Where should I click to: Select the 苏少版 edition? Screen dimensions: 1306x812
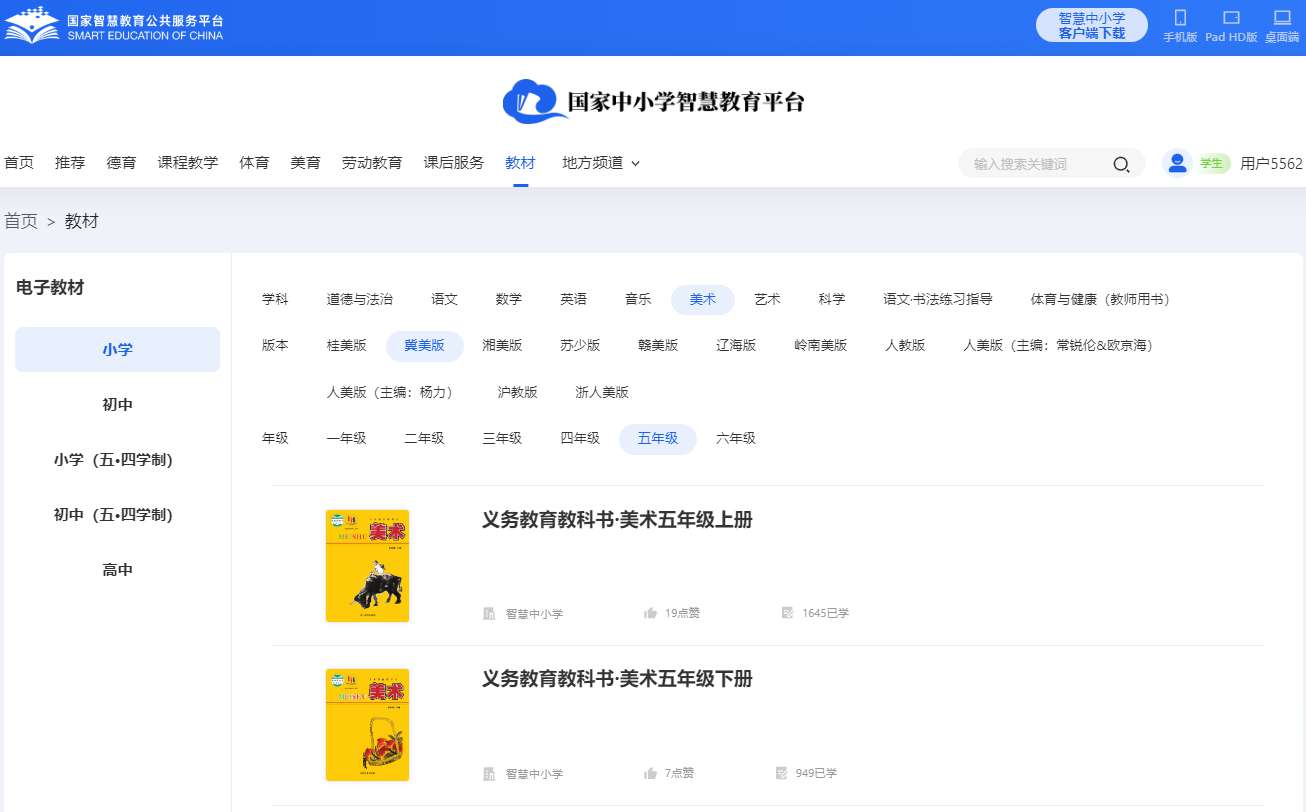580,345
